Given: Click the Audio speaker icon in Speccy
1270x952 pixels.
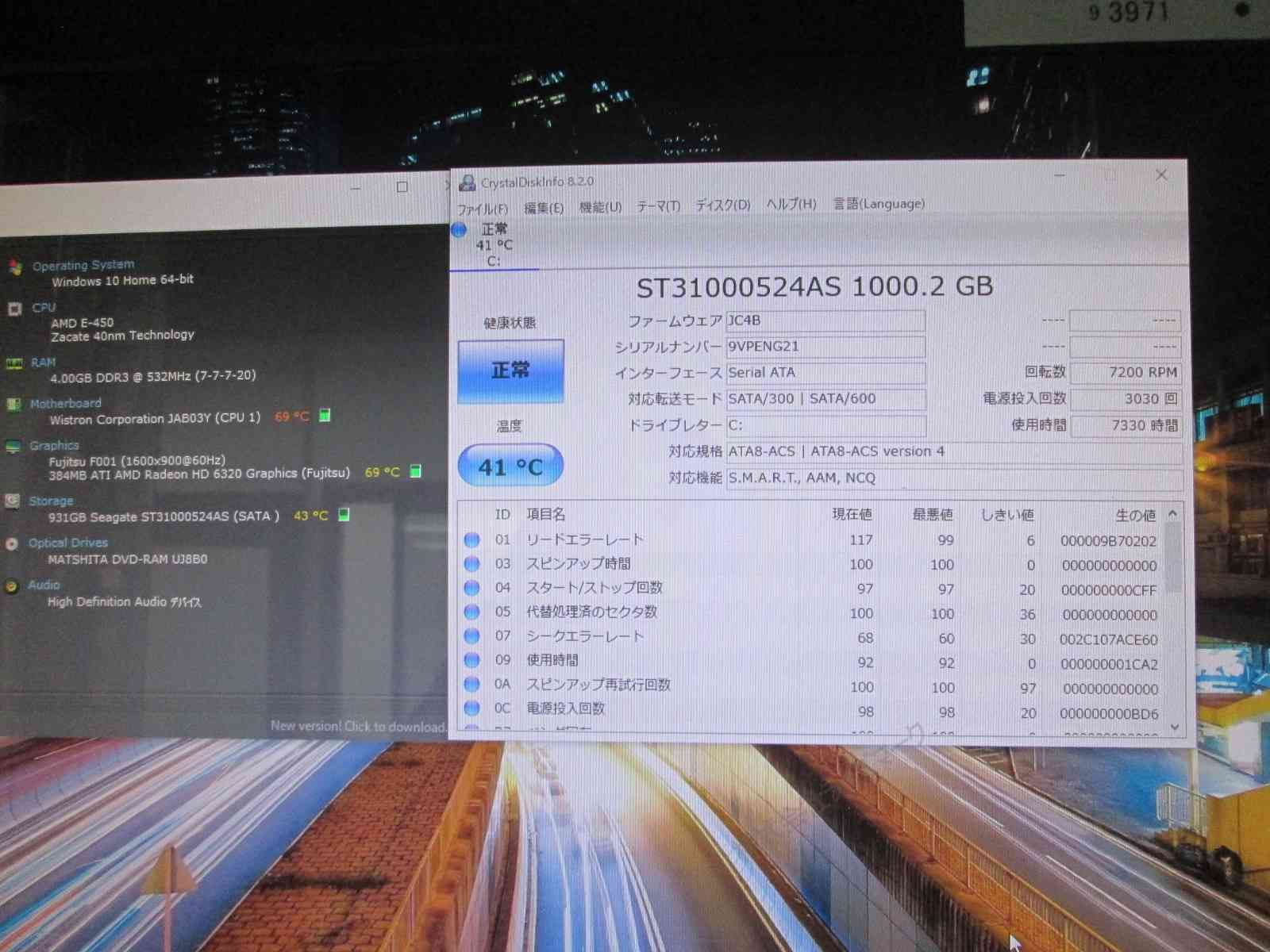Looking at the screenshot, I should tap(11, 586).
